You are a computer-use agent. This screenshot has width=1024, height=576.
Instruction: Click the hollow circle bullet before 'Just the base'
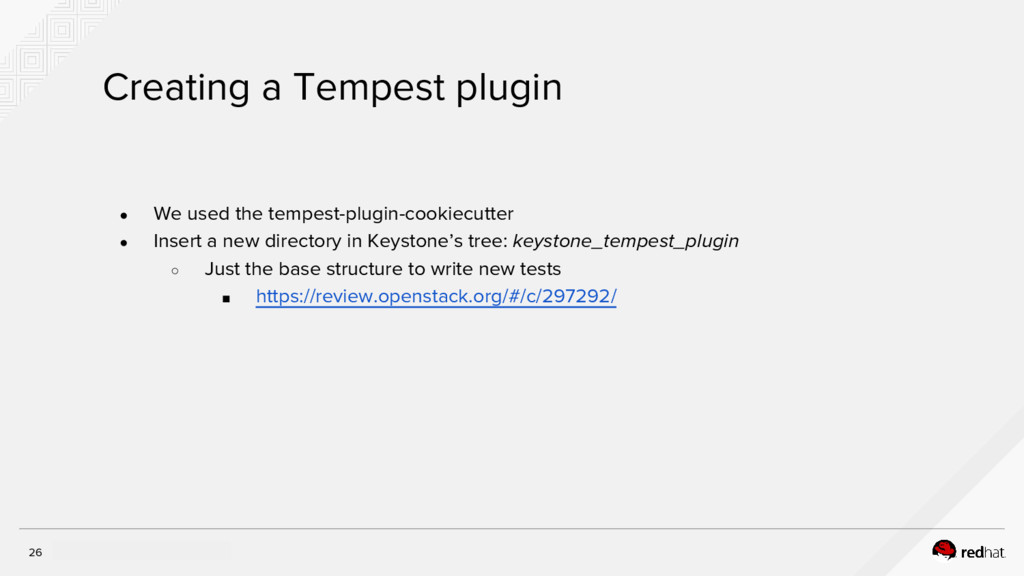click(x=174, y=270)
